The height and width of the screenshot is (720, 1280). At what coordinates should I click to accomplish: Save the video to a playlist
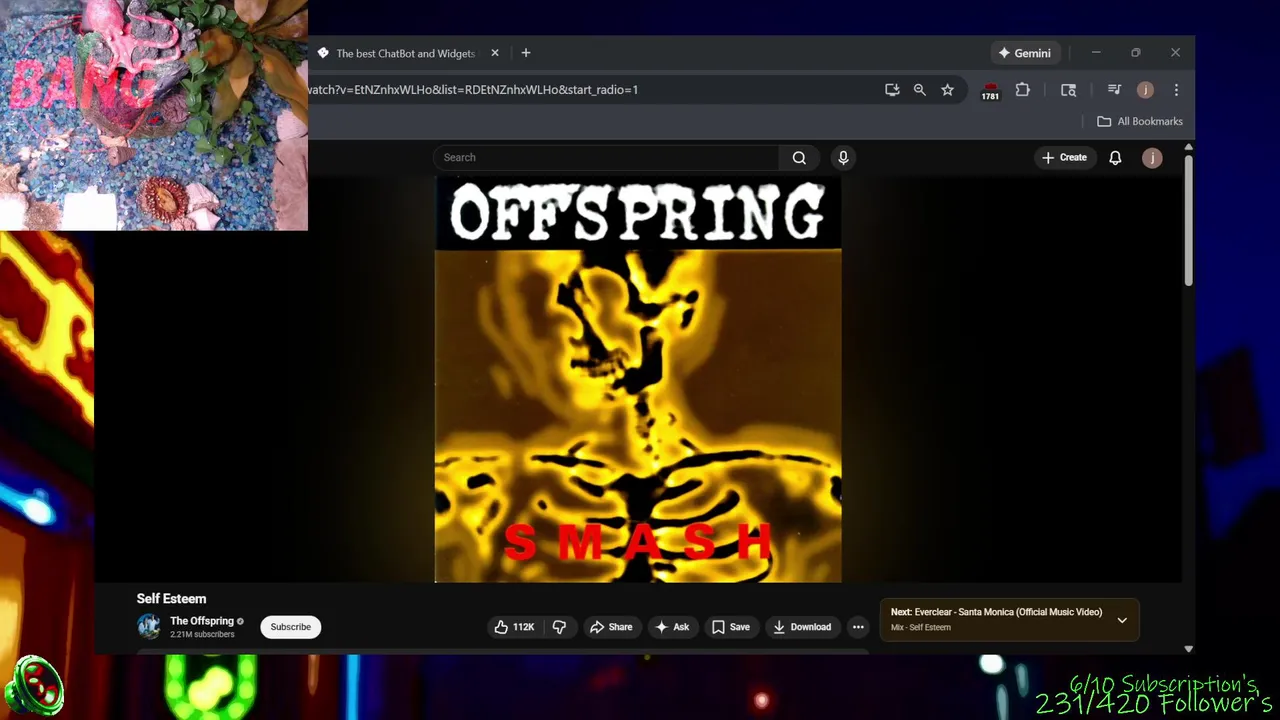(730, 627)
